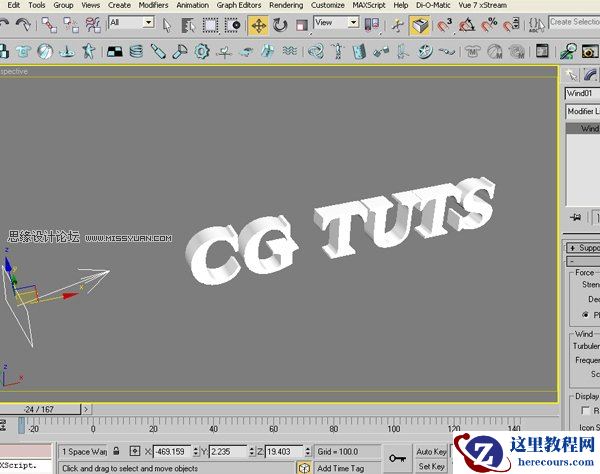This screenshot has height=474, width=600.
Task: Activate the Select and Rotate tool
Action: (280, 26)
